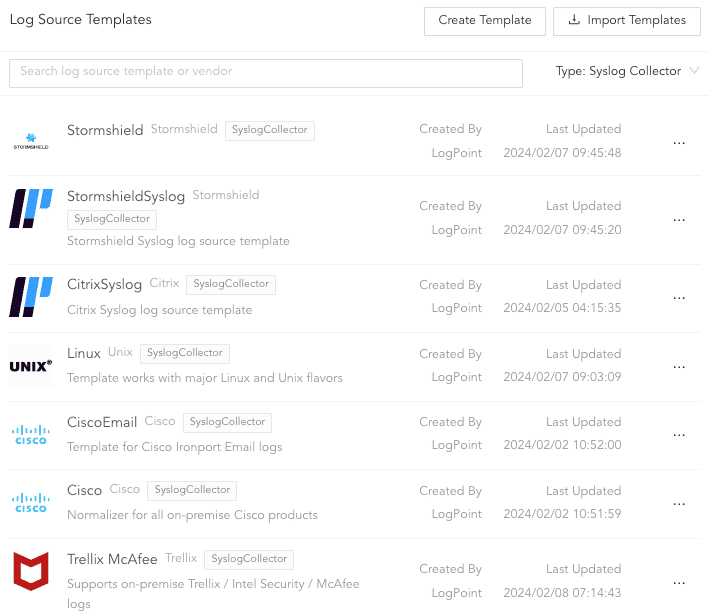Open the more options menu for Cisco template

pos(679,504)
